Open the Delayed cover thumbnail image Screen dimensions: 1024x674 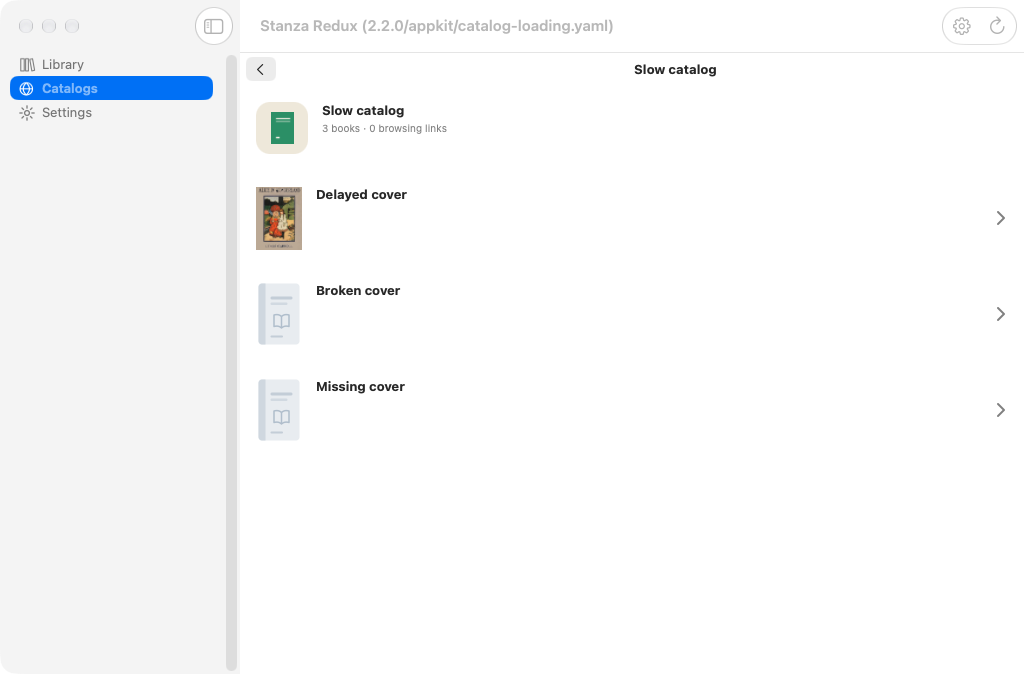click(279, 218)
